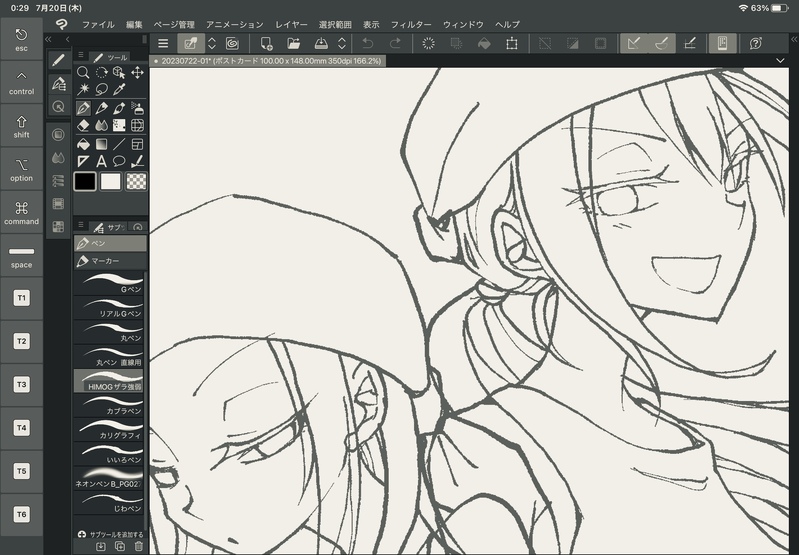Select the Eyedropper tool
799x555 pixels.
point(119,89)
